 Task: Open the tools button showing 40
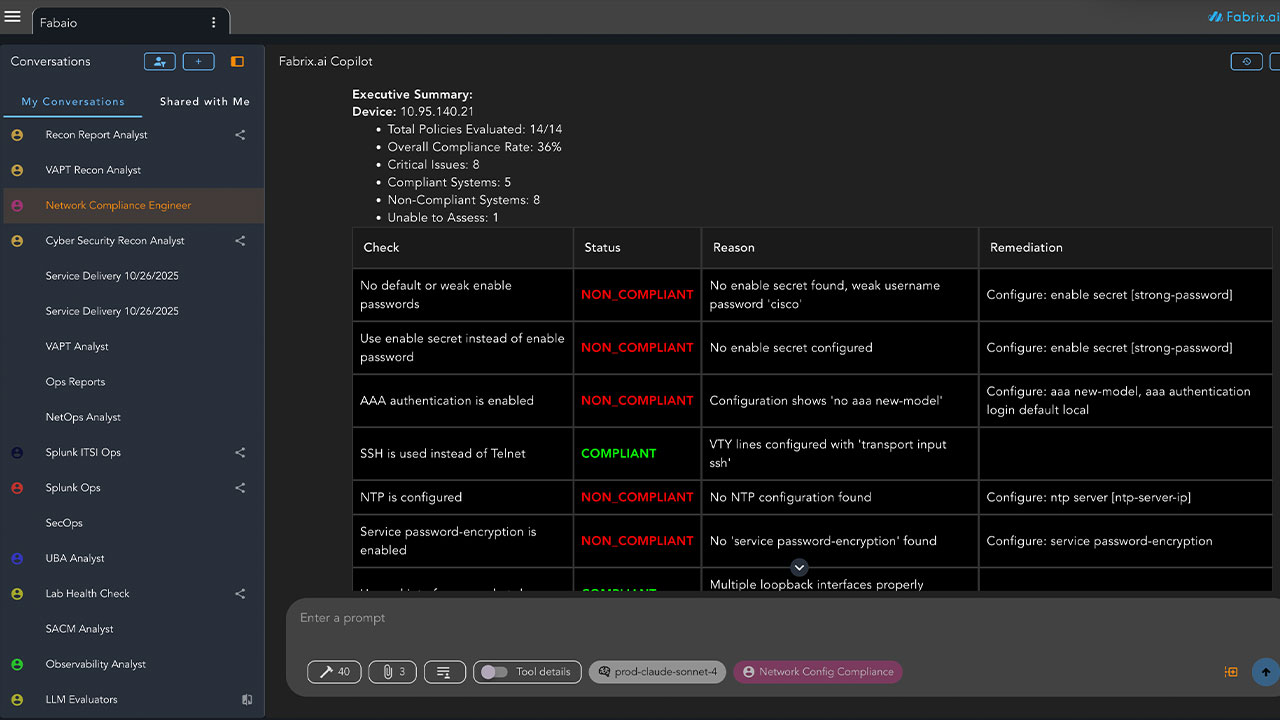click(x=334, y=672)
